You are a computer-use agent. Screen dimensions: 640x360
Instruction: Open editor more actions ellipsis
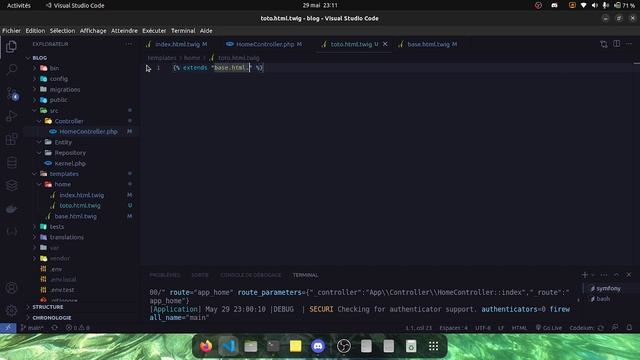[x=629, y=44]
